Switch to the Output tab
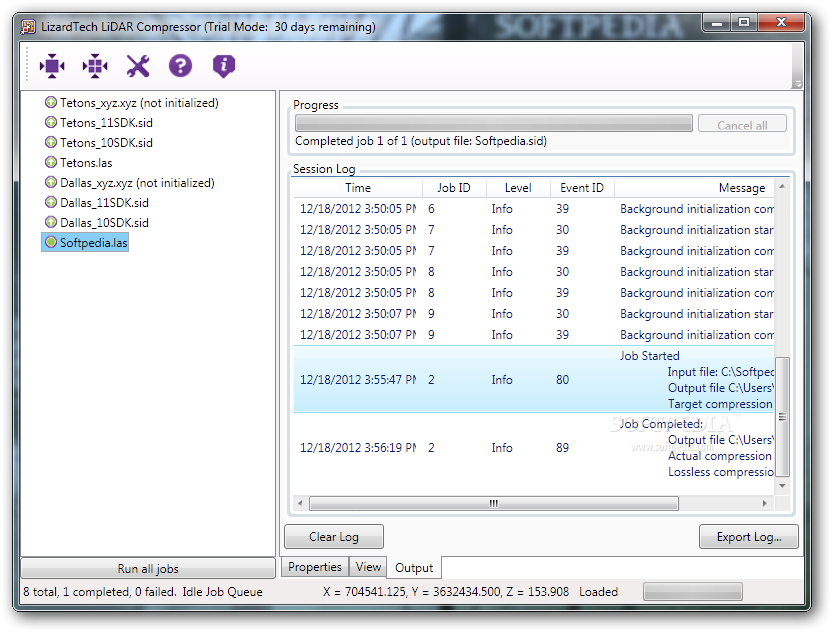This screenshot has height=632, width=832. 414,568
